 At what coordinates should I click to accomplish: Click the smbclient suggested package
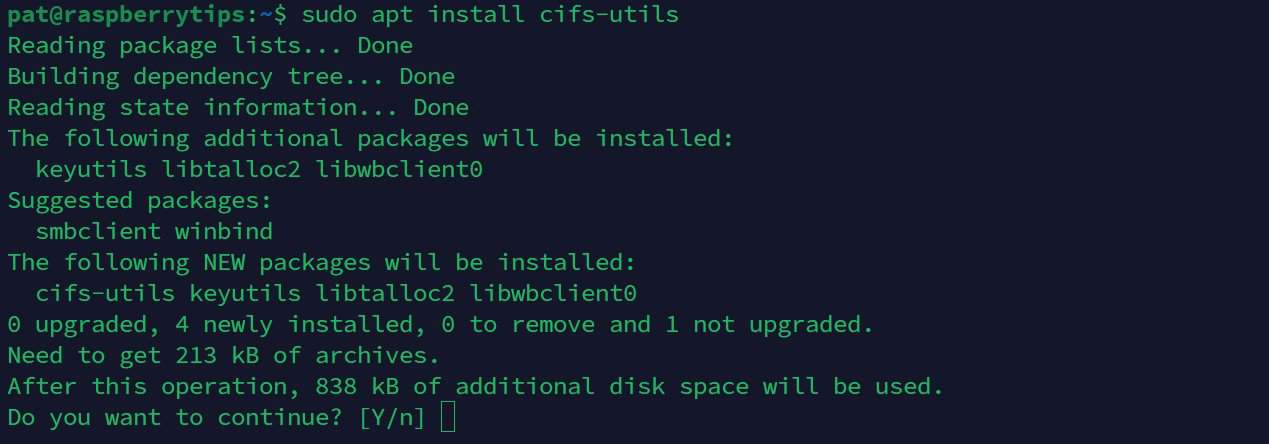point(98,231)
